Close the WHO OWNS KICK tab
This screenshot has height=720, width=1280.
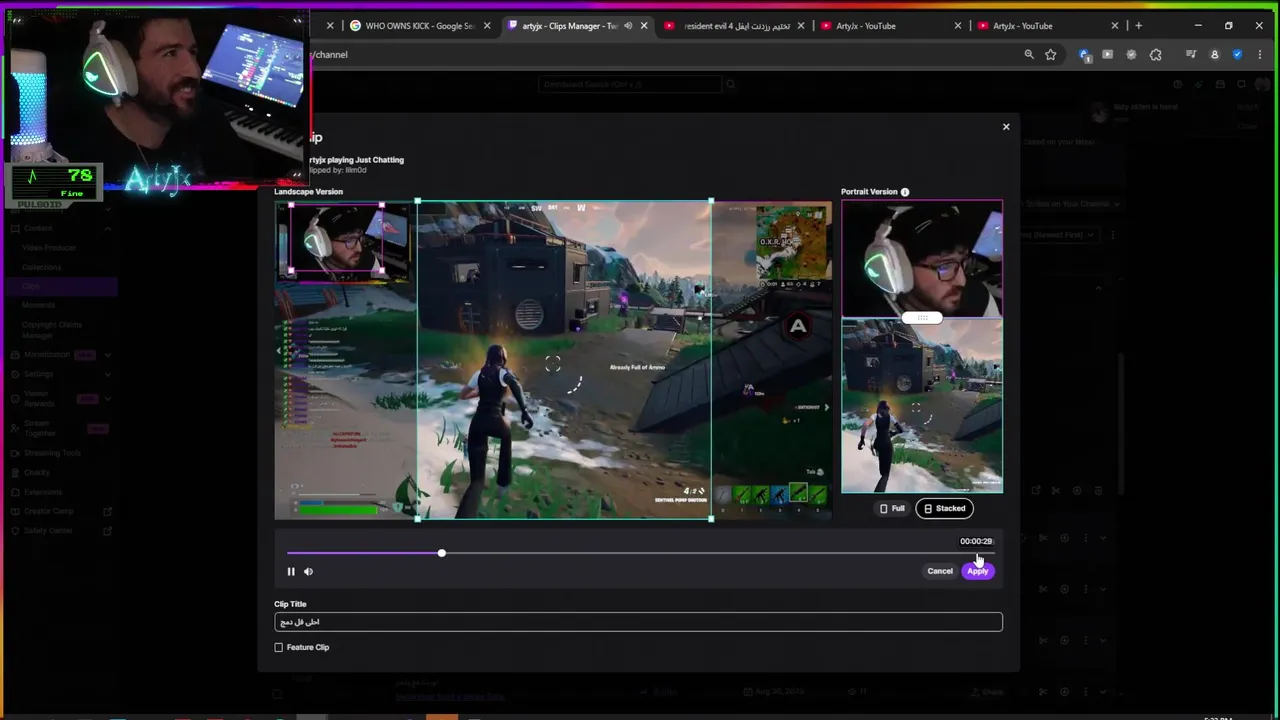pos(487,26)
